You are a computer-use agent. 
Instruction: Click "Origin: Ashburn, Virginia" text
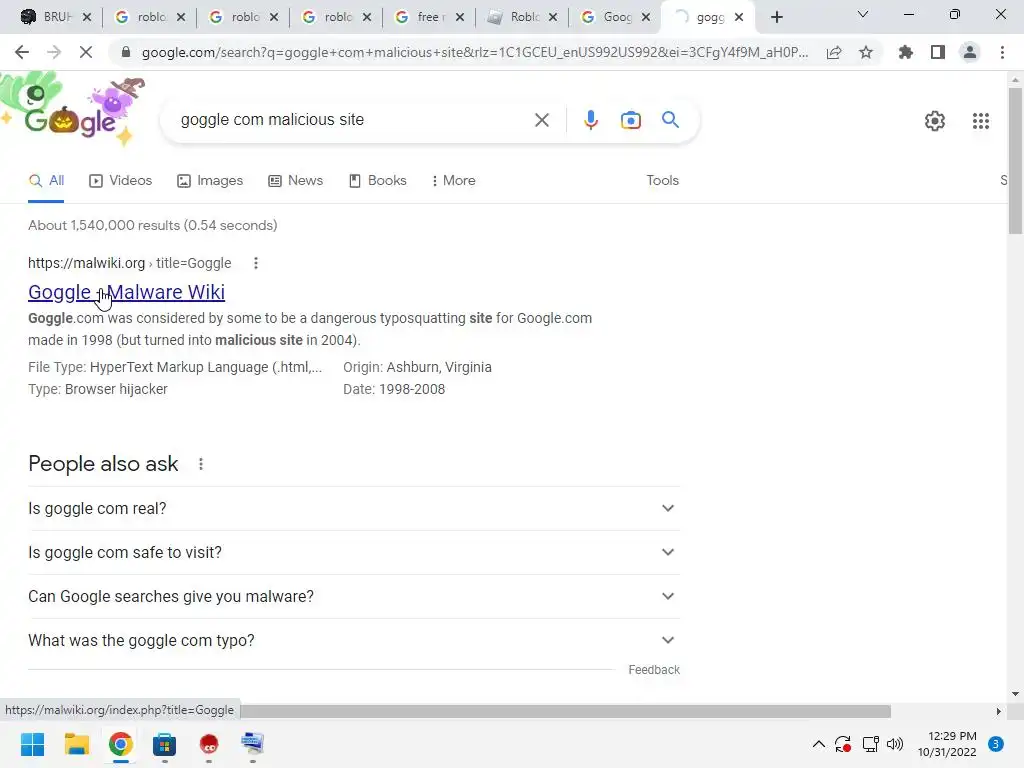pos(417,367)
